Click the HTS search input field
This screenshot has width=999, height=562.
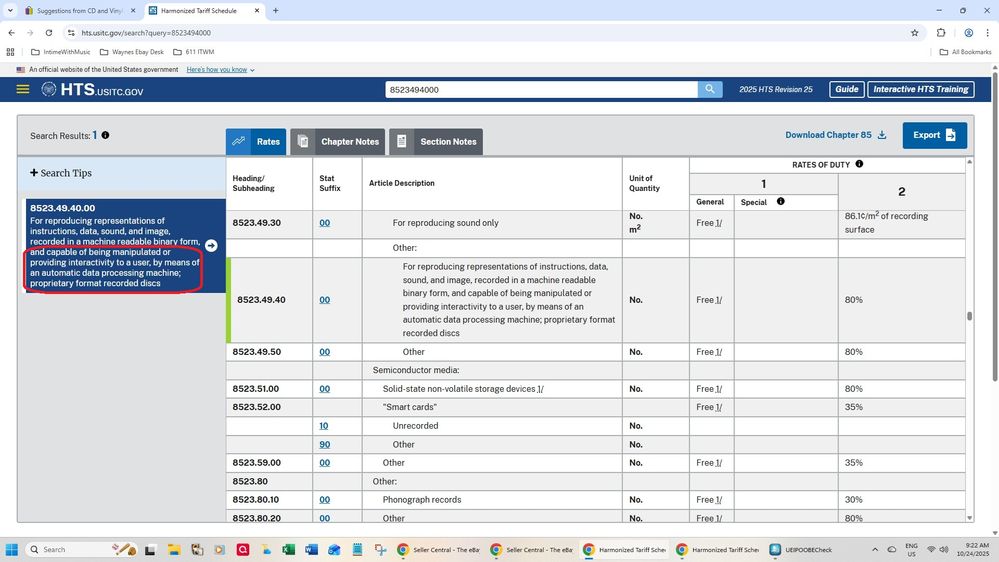(541, 89)
